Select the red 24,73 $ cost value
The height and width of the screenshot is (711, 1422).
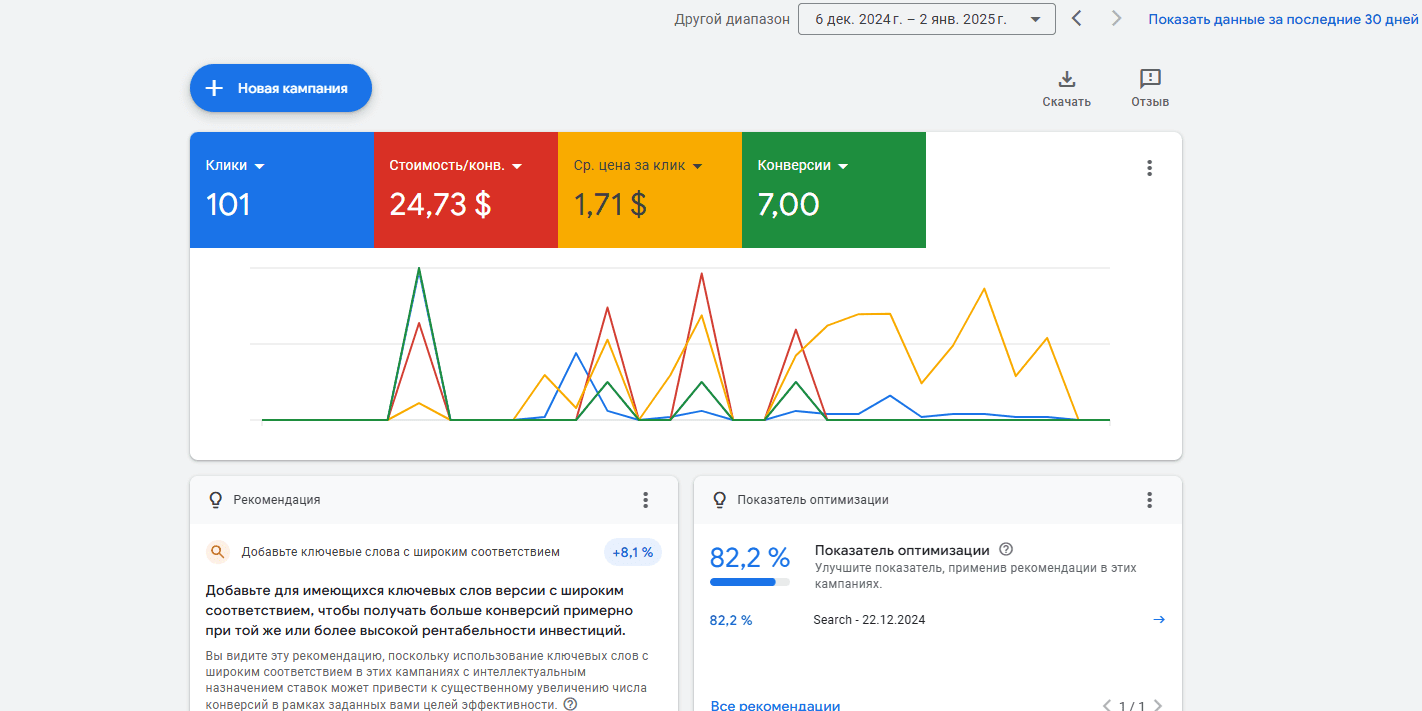point(440,205)
